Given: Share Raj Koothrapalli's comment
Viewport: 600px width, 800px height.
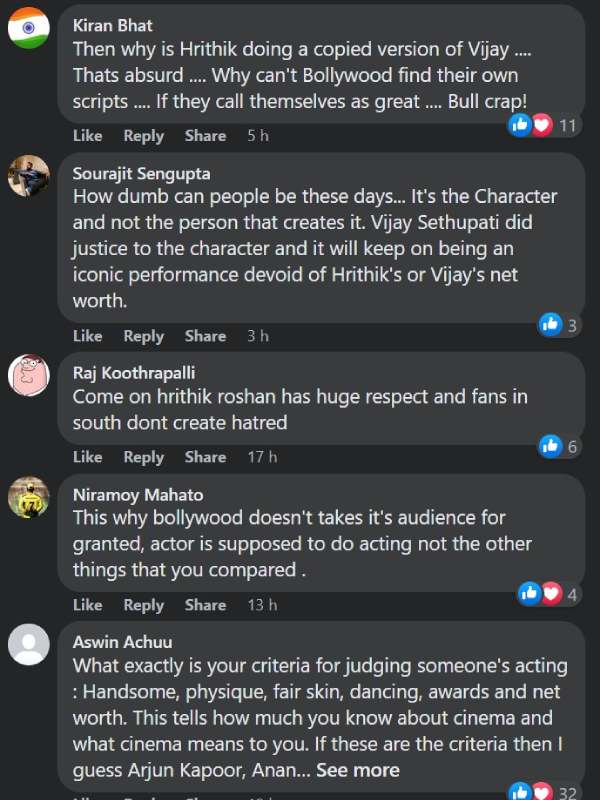Looking at the screenshot, I should [205, 457].
